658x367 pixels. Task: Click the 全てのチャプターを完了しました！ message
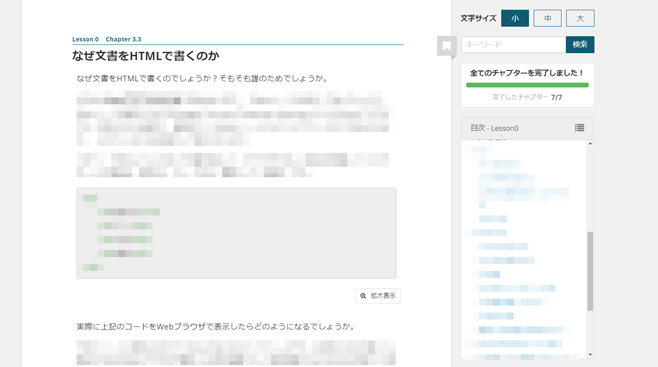coord(527,73)
